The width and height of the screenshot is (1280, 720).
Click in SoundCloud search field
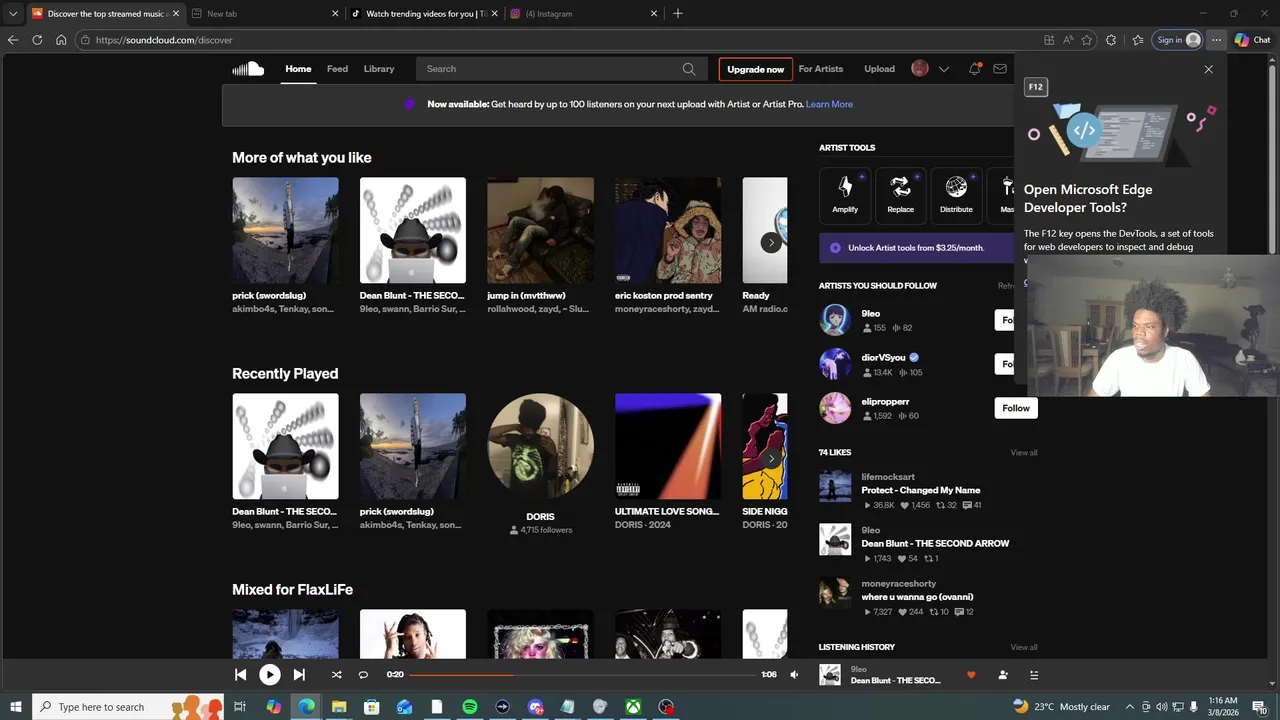point(550,69)
